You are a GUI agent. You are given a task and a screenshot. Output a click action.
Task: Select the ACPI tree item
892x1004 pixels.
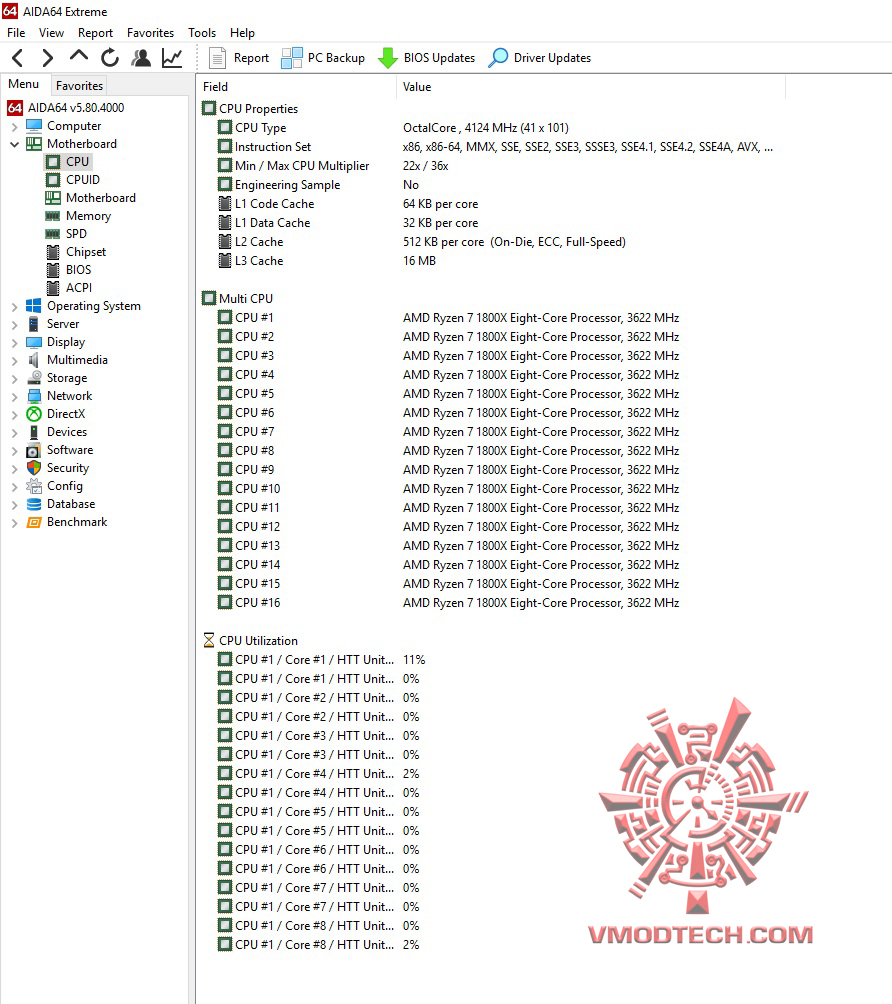pos(79,287)
